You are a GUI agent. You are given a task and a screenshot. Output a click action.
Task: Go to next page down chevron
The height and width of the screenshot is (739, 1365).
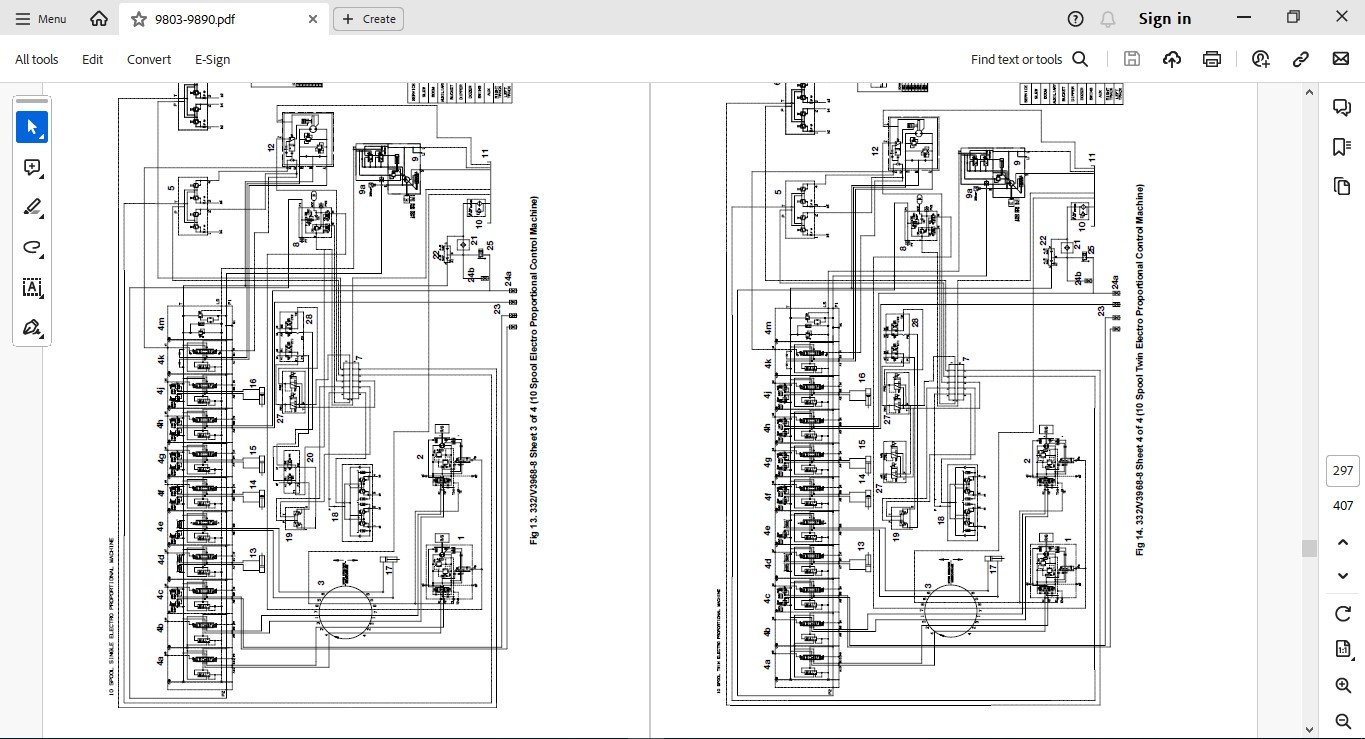1343,576
